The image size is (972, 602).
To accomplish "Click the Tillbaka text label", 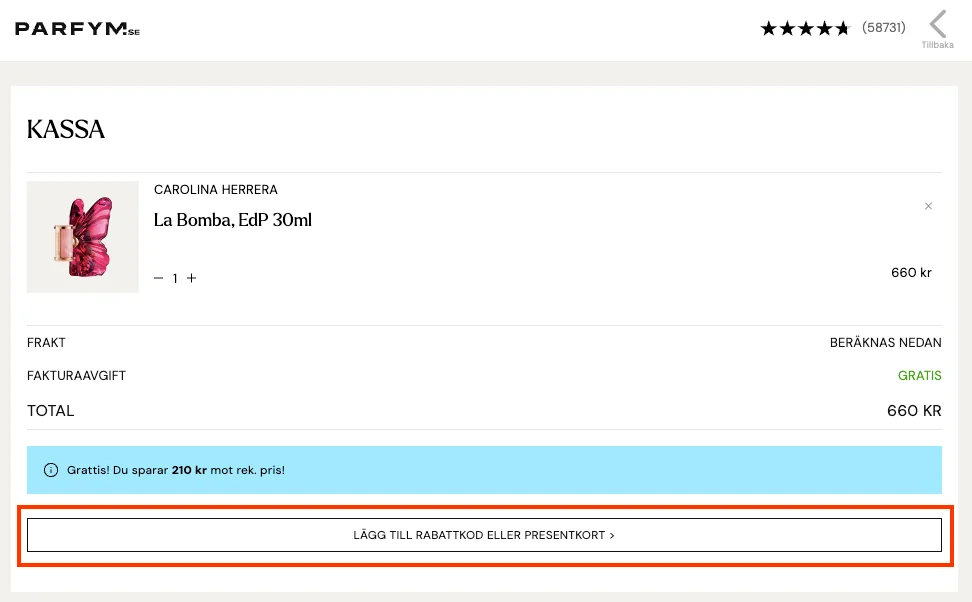I will tap(937, 45).
